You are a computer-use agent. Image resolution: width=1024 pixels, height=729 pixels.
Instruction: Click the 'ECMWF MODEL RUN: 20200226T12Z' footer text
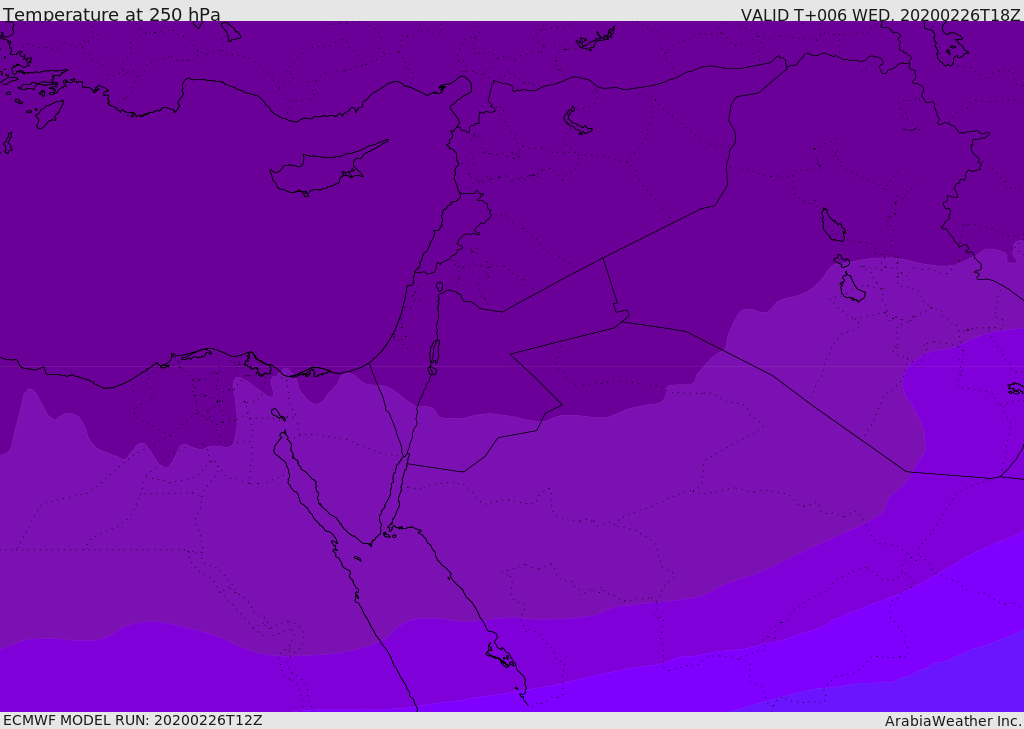133,720
